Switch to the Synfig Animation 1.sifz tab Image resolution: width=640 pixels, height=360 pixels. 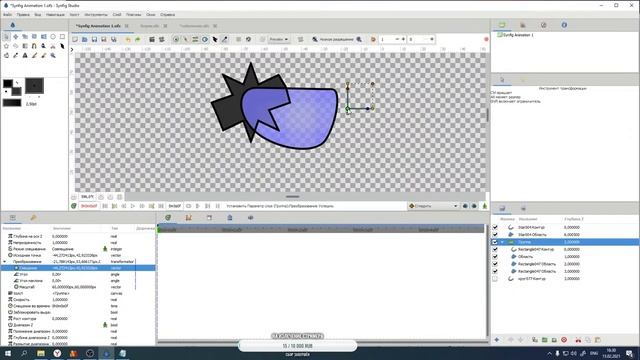point(98,26)
